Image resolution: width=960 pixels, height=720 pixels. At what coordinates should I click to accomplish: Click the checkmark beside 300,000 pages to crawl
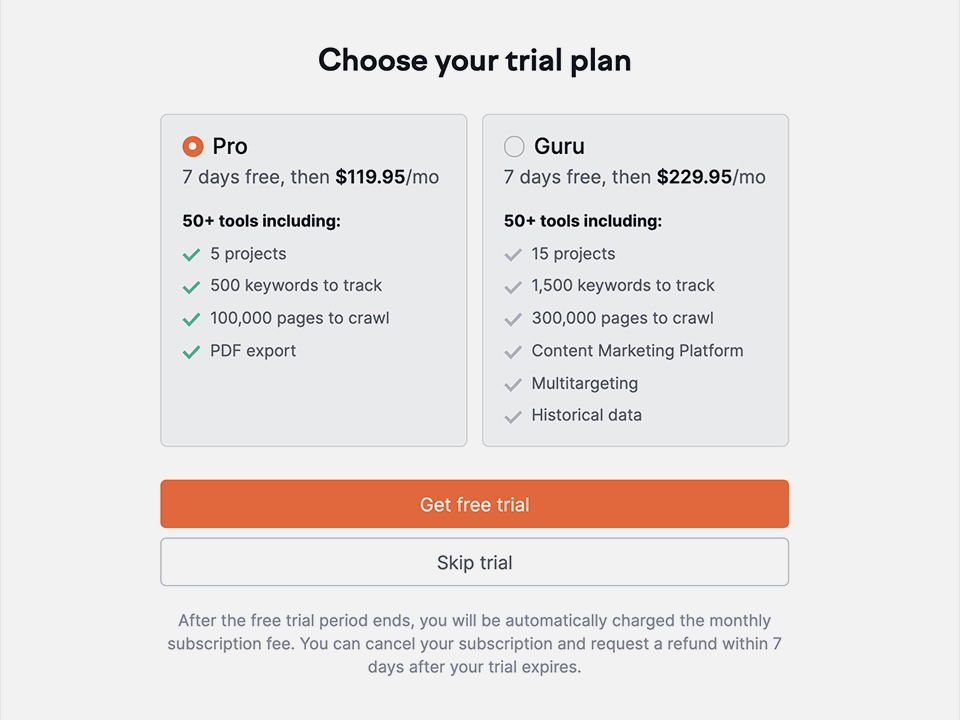513,319
